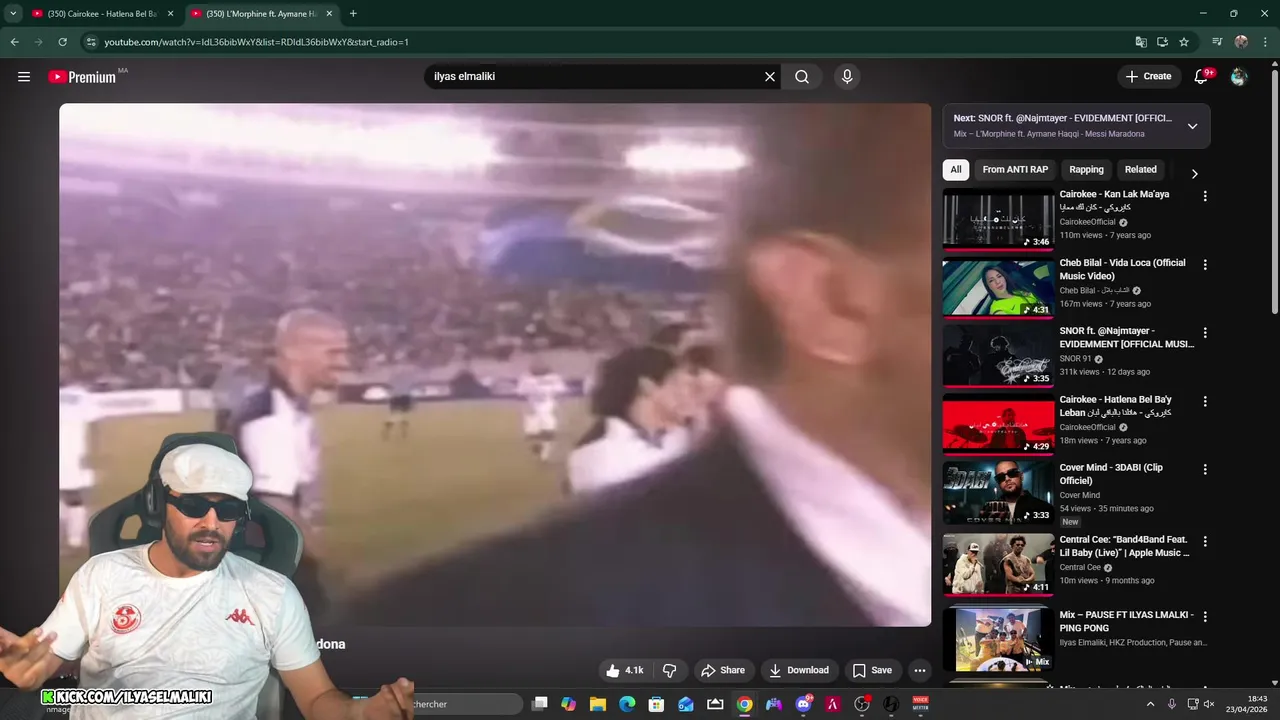Image resolution: width=1280 pixels, height=720 pixels.
Task: Open more actions ellipsis under the video
Action: tap(920, 670)
